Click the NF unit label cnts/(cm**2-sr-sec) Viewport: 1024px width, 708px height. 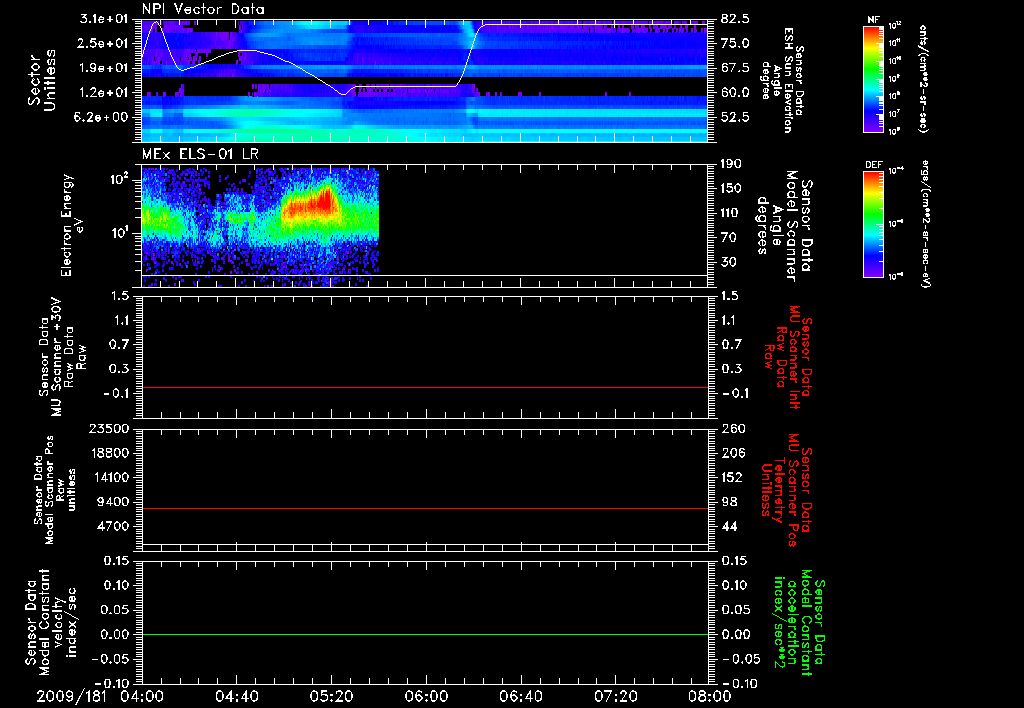click(x=923, y=79)
